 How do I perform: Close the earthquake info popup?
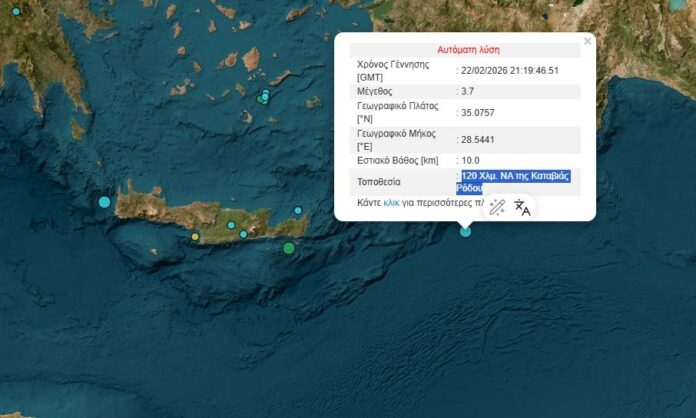(587, 41)
